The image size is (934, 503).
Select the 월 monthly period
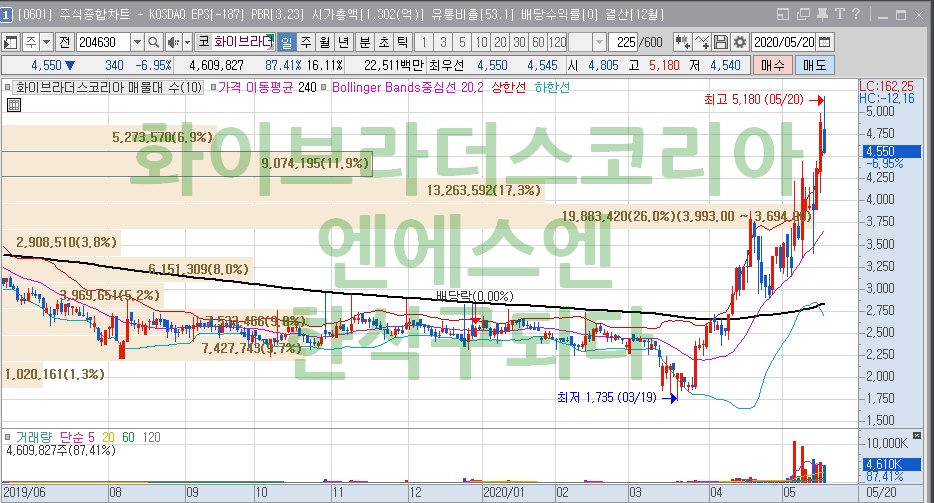[x=324, y=42]
